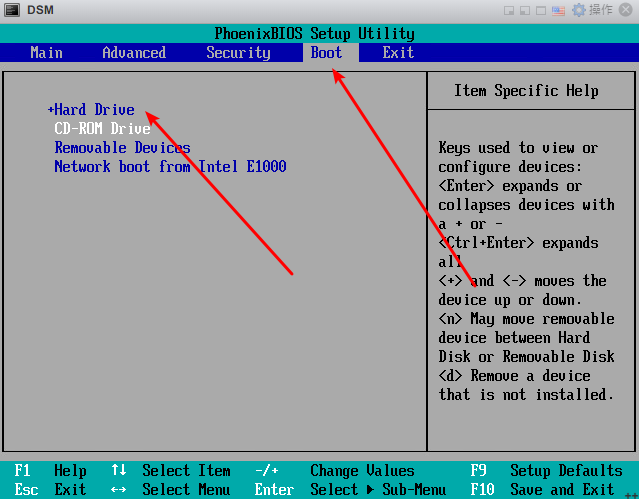Viewport: 639px width, 499px height.
Task: Click the Select Item hint label
Action: [x=186, y=471]
